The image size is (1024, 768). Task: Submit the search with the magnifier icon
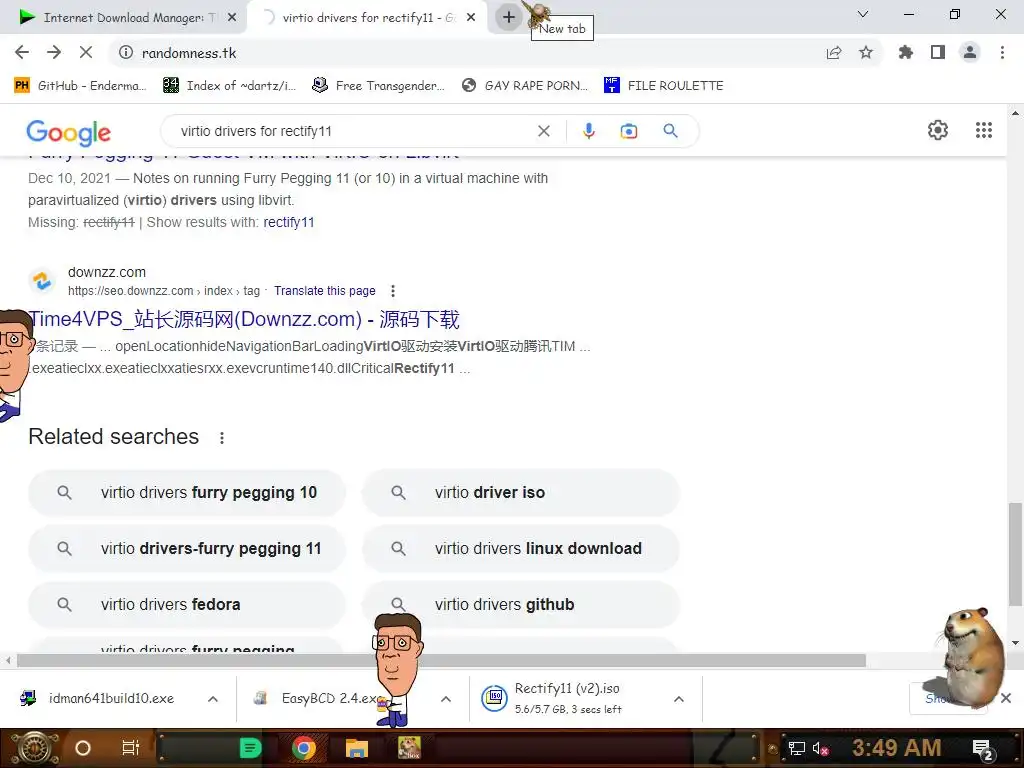pos(670,131)
